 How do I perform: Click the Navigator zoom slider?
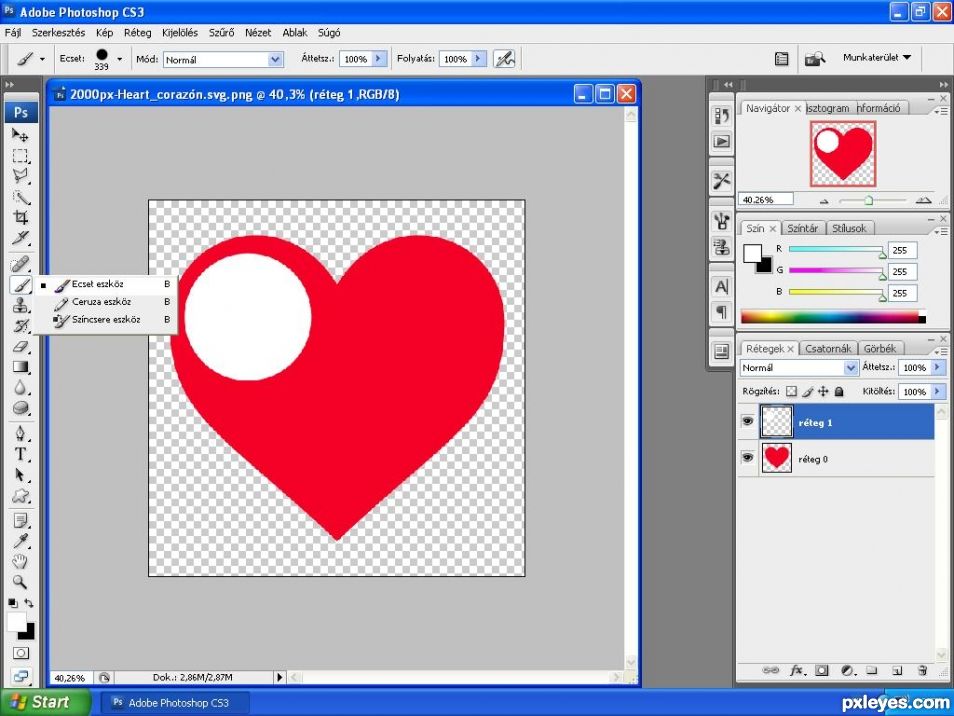pos(869,200)
